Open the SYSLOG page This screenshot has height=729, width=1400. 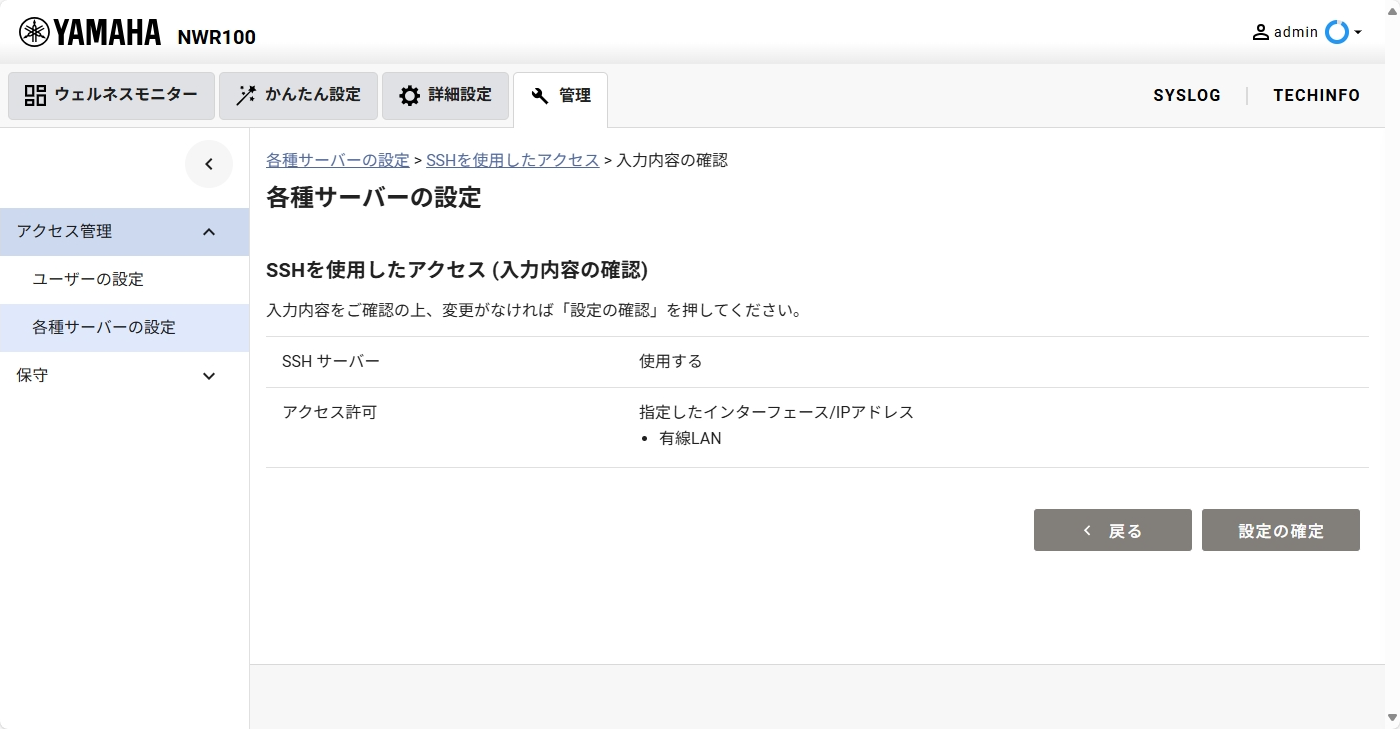pyautogui.click(x=1187, y=95)
